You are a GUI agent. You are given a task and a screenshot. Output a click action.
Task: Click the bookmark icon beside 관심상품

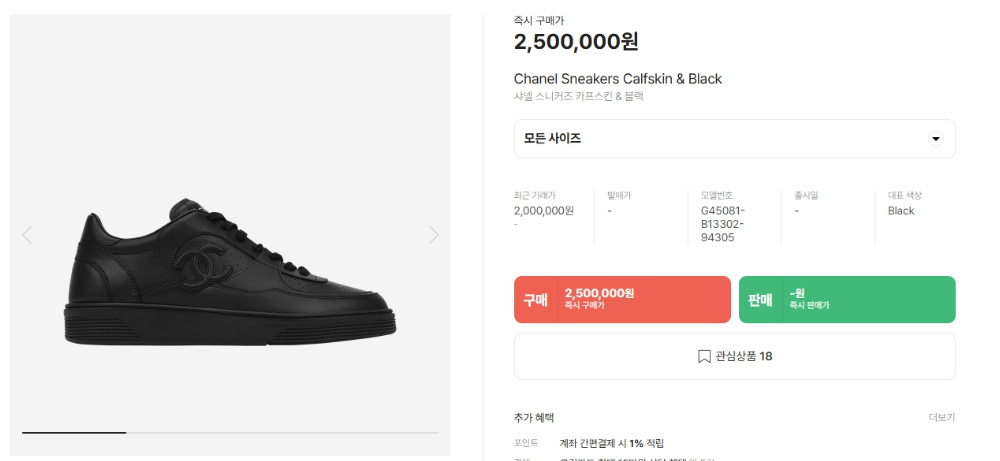pos(704,356)
